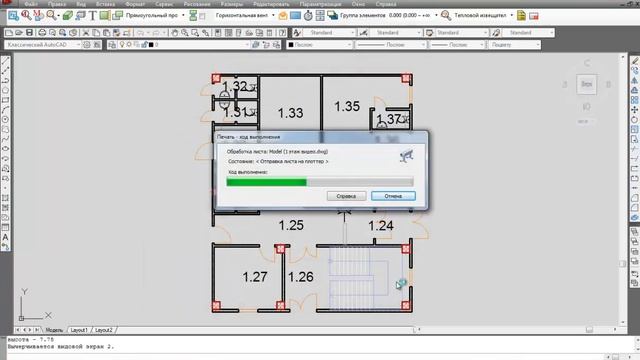
Task: Select the Rectangle draw tool
Action: pos(5,100)
